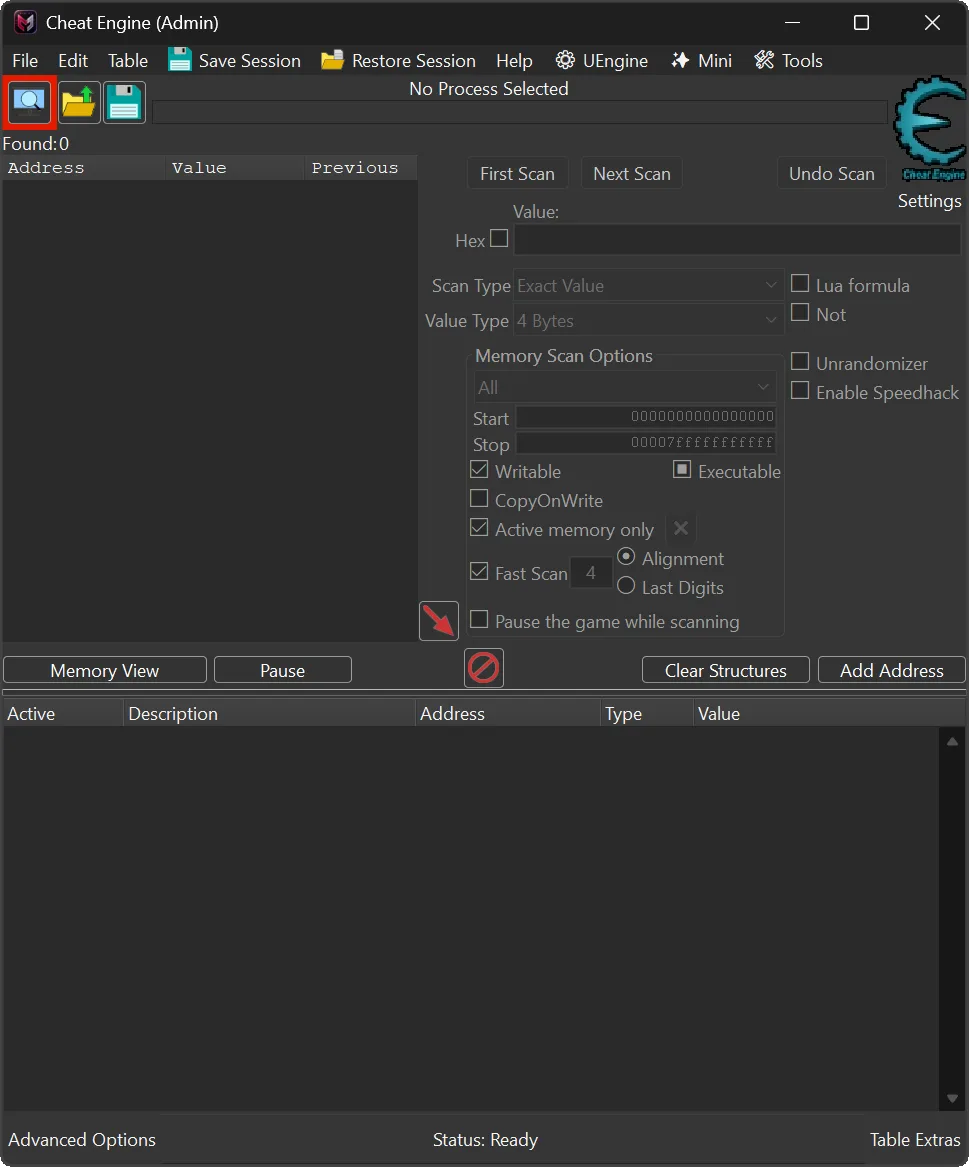Open the Scan Type dropdown
Viewport: 969px width, 1167px height.
pyautogui.click(x=648, y=286)
